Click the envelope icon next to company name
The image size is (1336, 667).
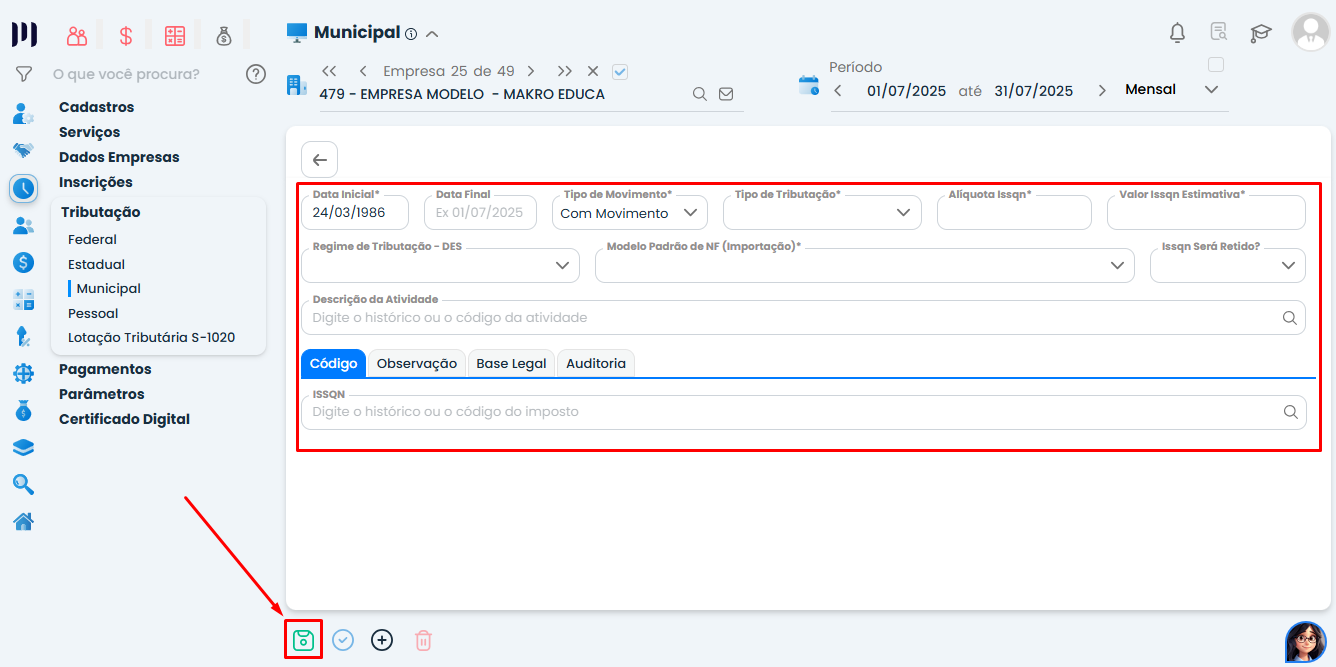[726, 94]
